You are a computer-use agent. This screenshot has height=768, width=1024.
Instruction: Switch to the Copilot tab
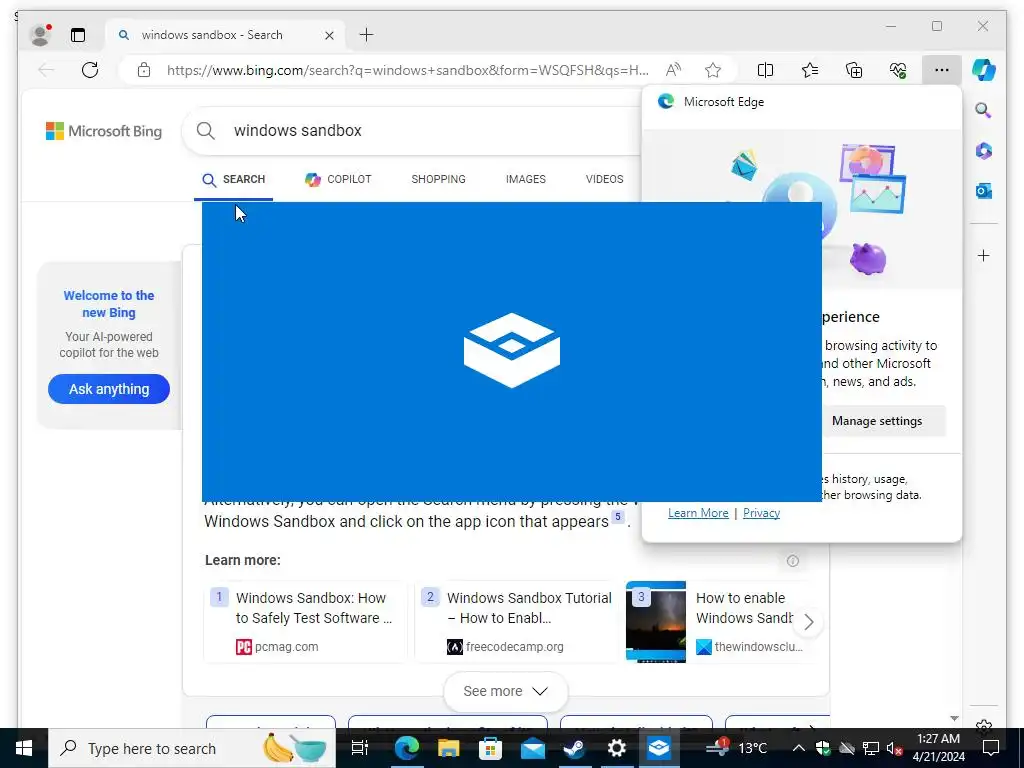click(338, 179)
